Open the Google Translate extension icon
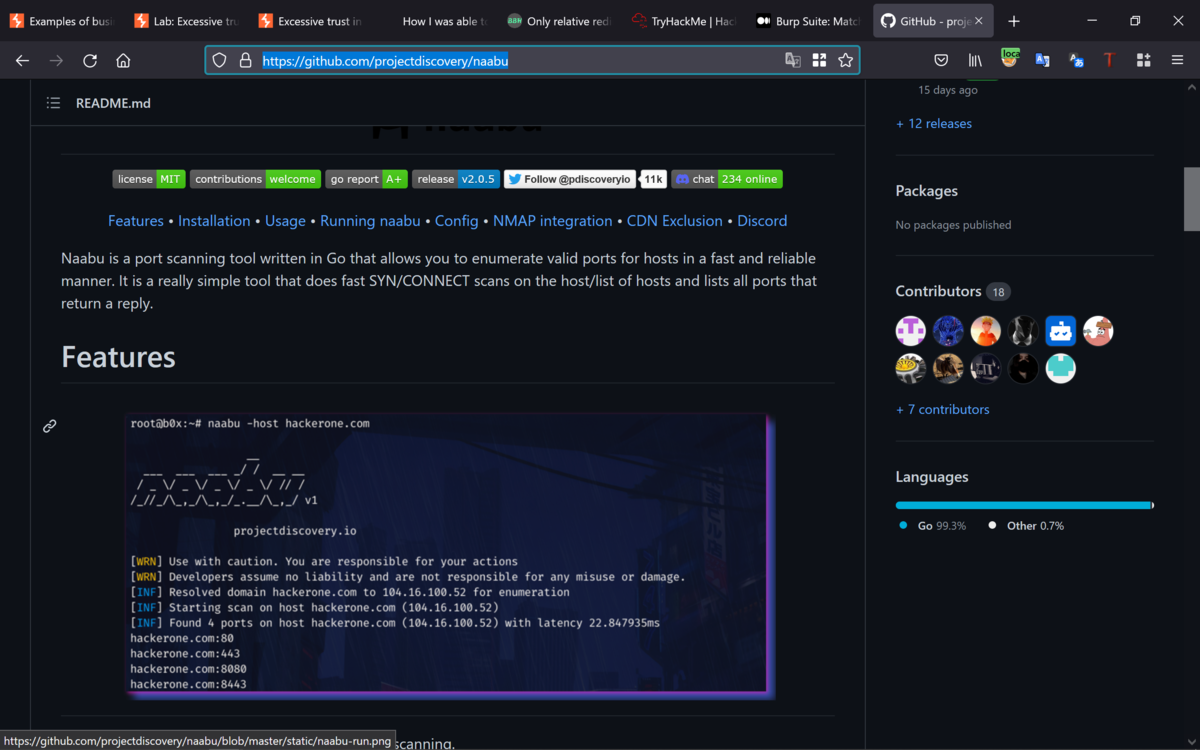This screenshot has width=1200, height=750. coord(1042,60)
